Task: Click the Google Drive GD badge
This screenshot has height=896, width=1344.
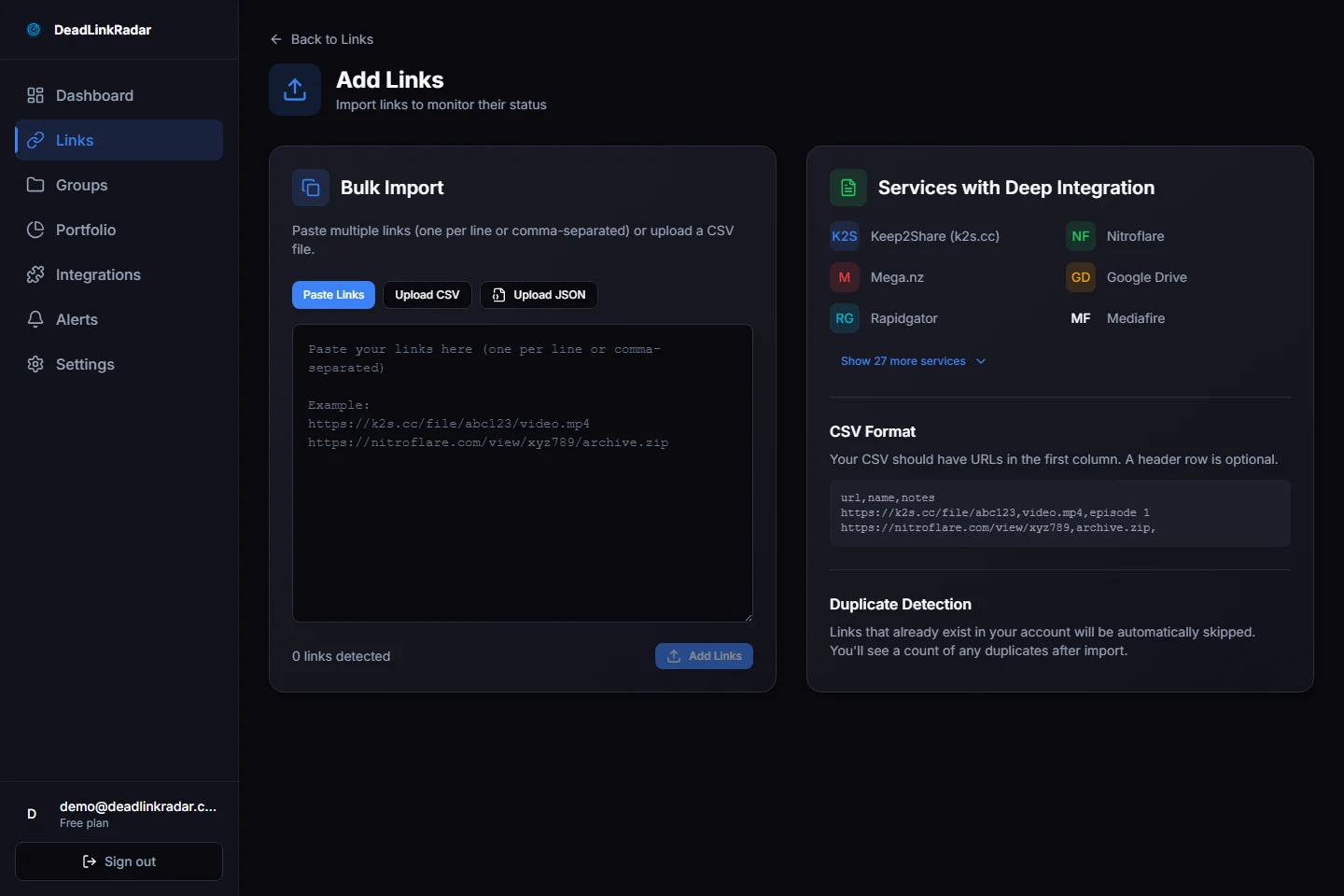Action: point(1080,277)
